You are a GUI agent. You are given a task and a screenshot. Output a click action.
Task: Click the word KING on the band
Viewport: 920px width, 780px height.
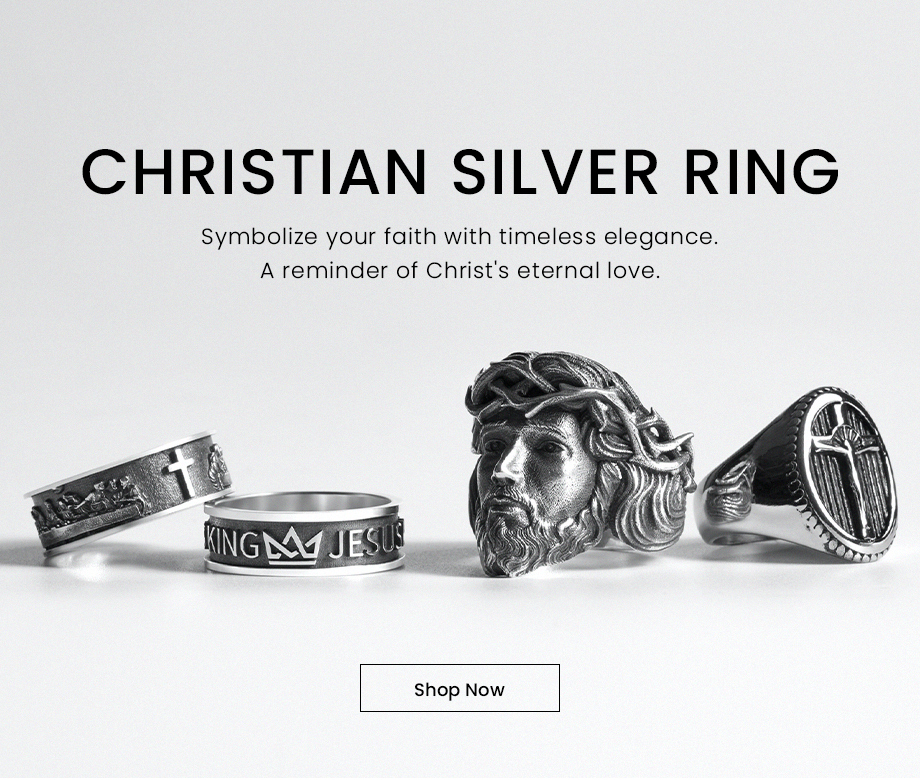click(x=232, y=543)
